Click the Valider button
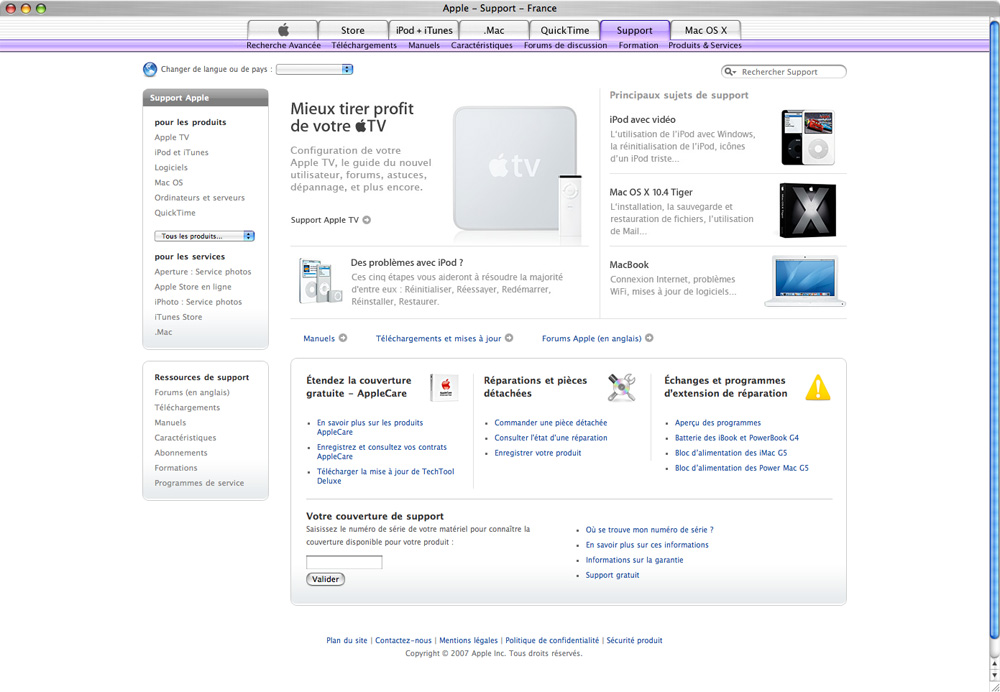 point(325,579)
